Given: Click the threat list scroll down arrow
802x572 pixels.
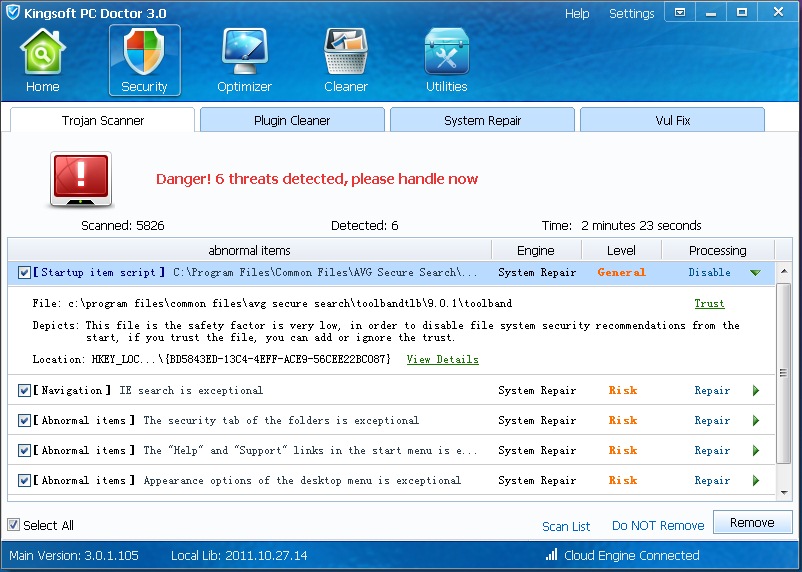Looking at the screenshot, I should tap(784, 492).
